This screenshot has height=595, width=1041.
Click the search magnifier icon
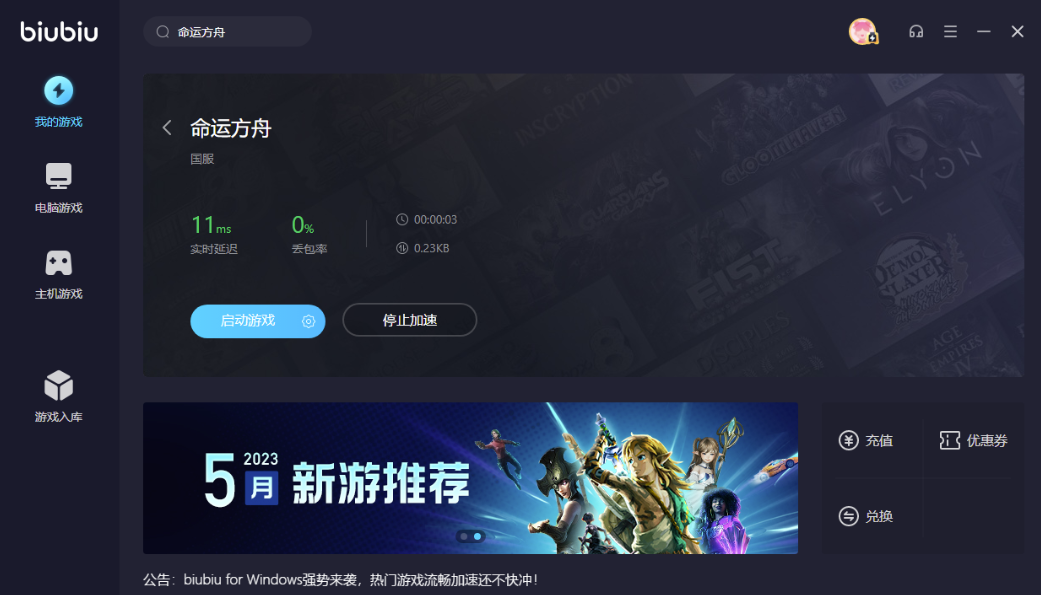click(163, 32)
